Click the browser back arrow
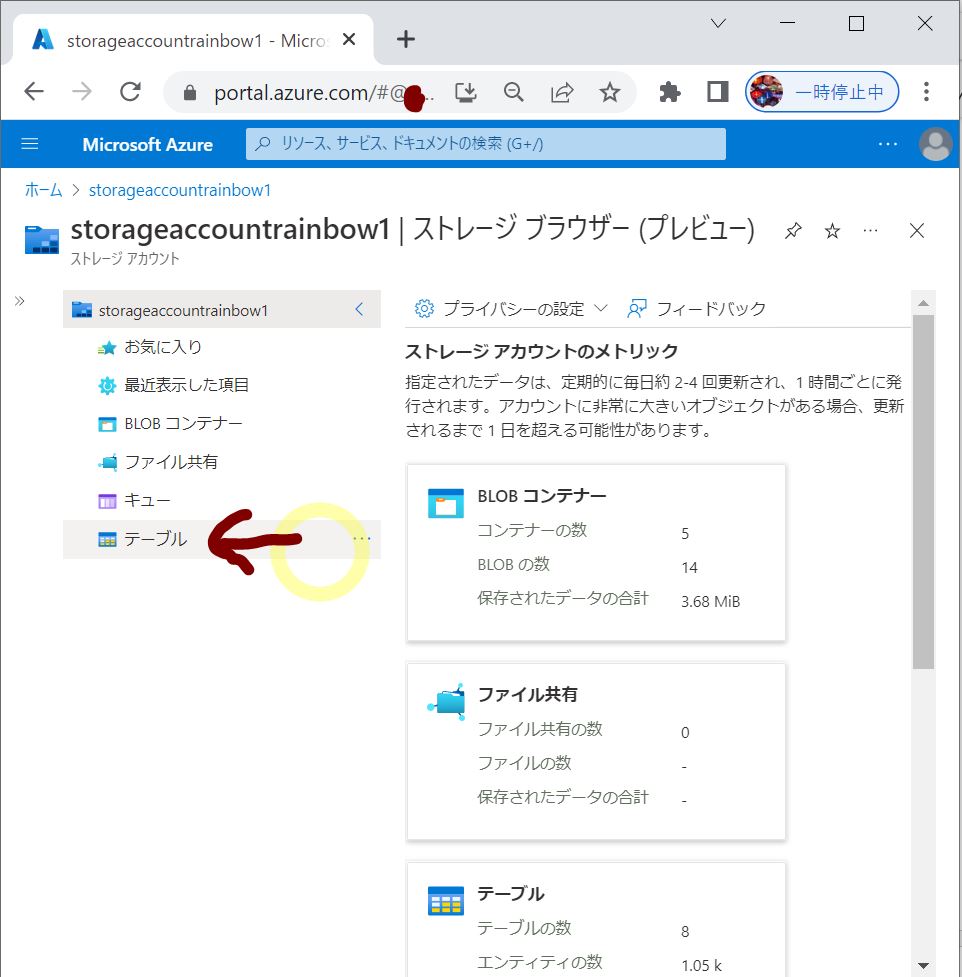 tap(34, 92)
